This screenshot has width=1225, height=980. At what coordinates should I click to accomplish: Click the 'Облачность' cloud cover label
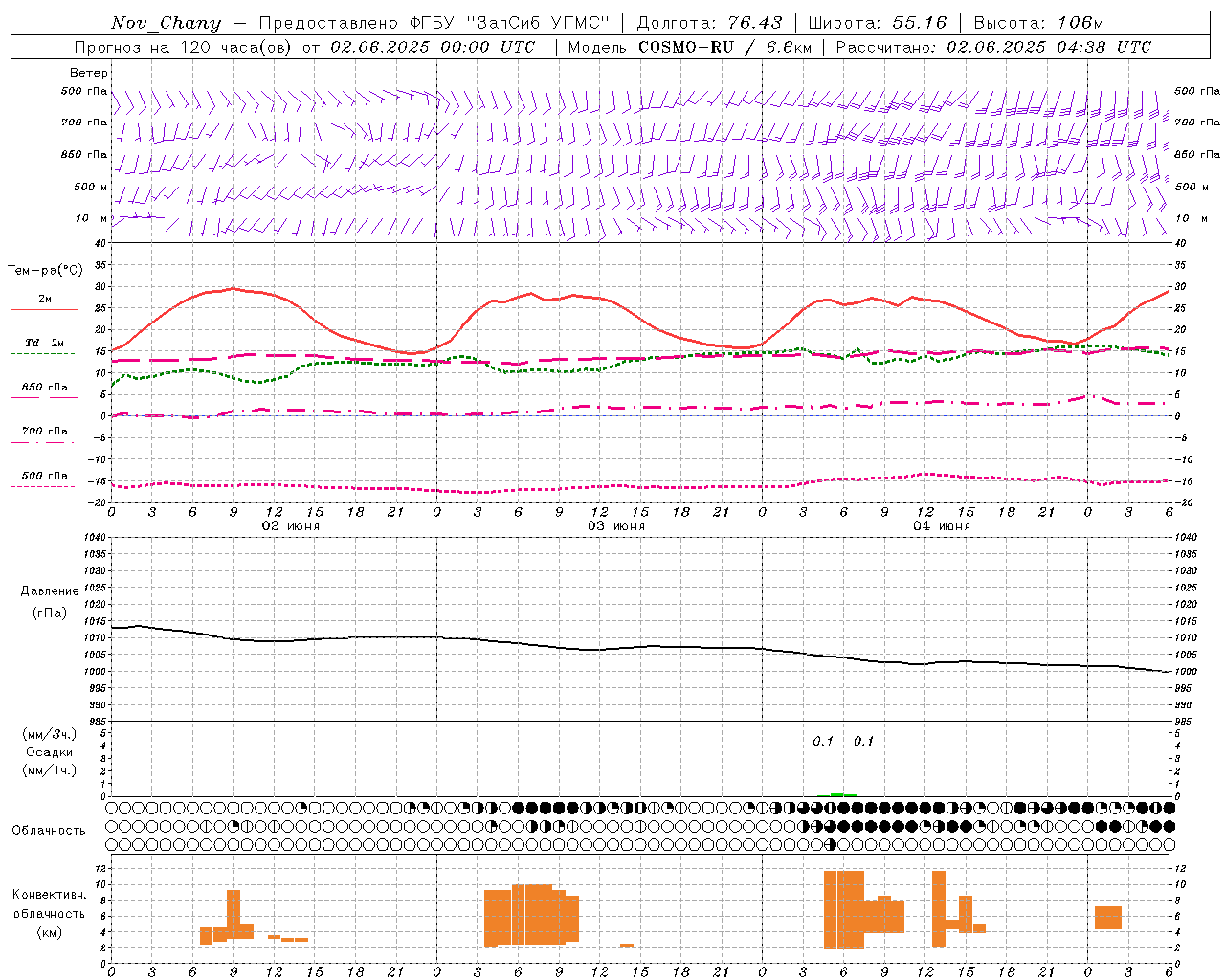pos(49,830)
